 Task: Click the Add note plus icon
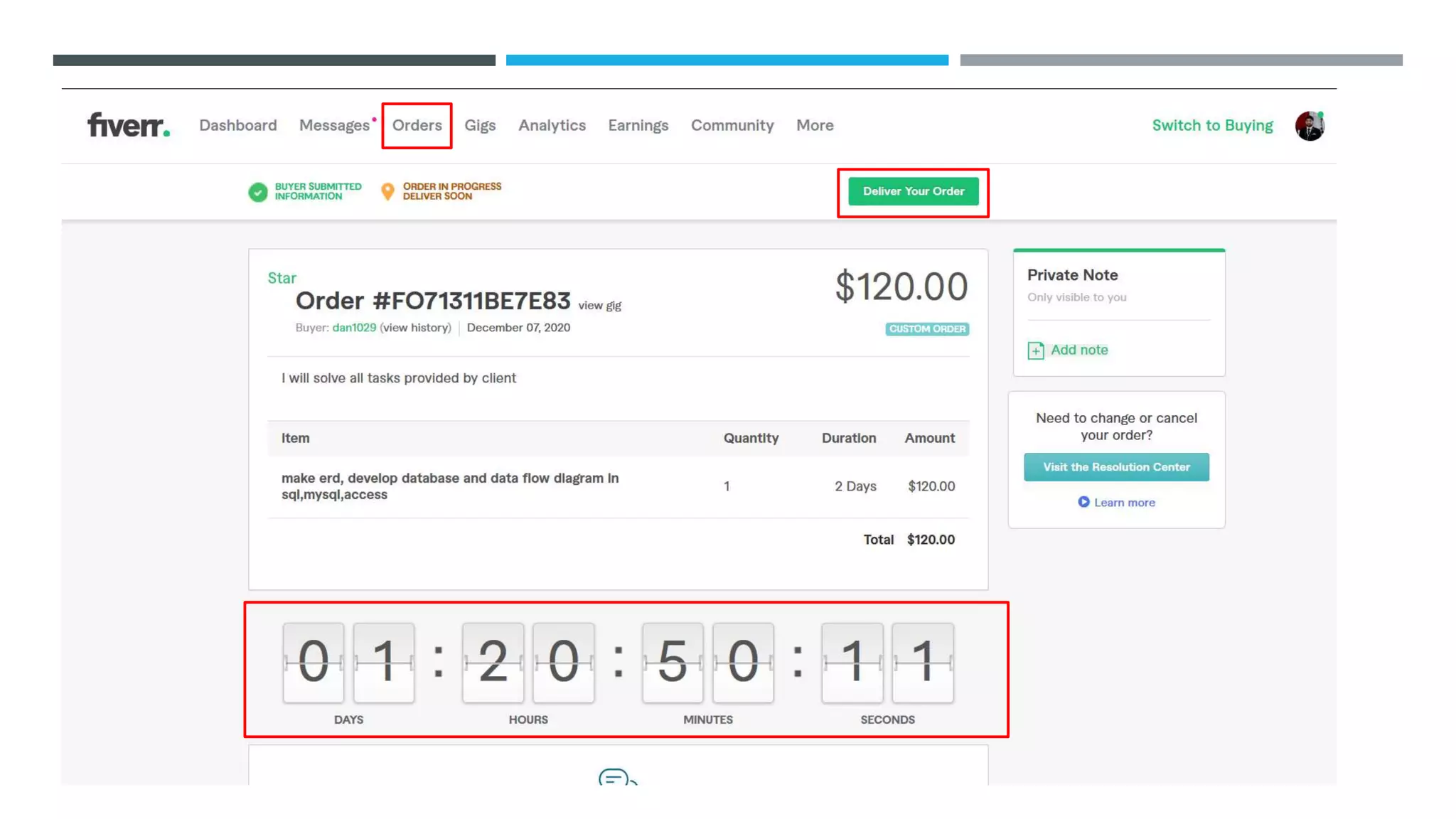click(1036, 350)
